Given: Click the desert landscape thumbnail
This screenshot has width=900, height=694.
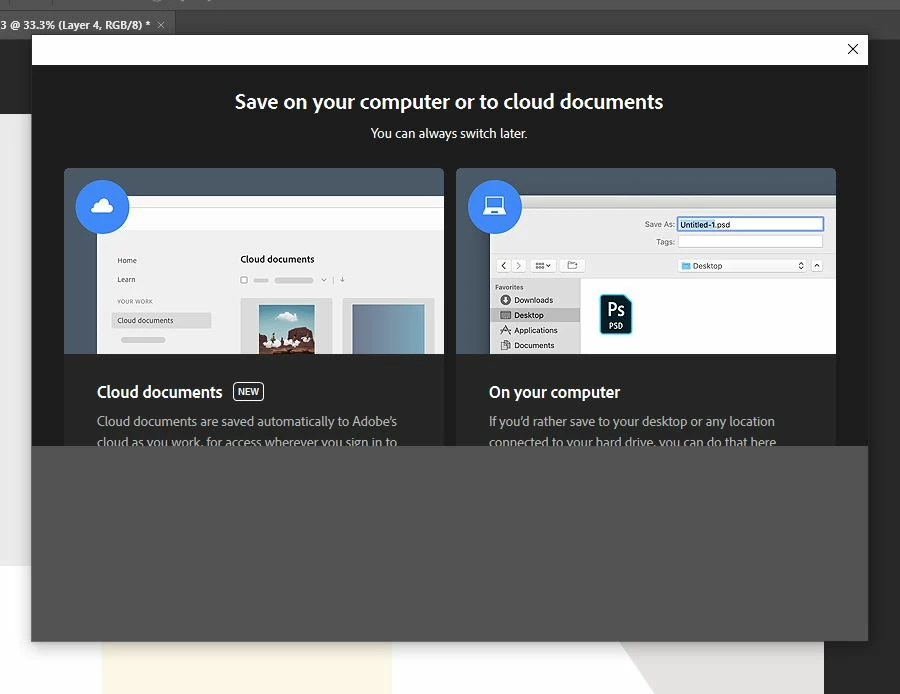Looking at the screenshot, I should (286, 329).
